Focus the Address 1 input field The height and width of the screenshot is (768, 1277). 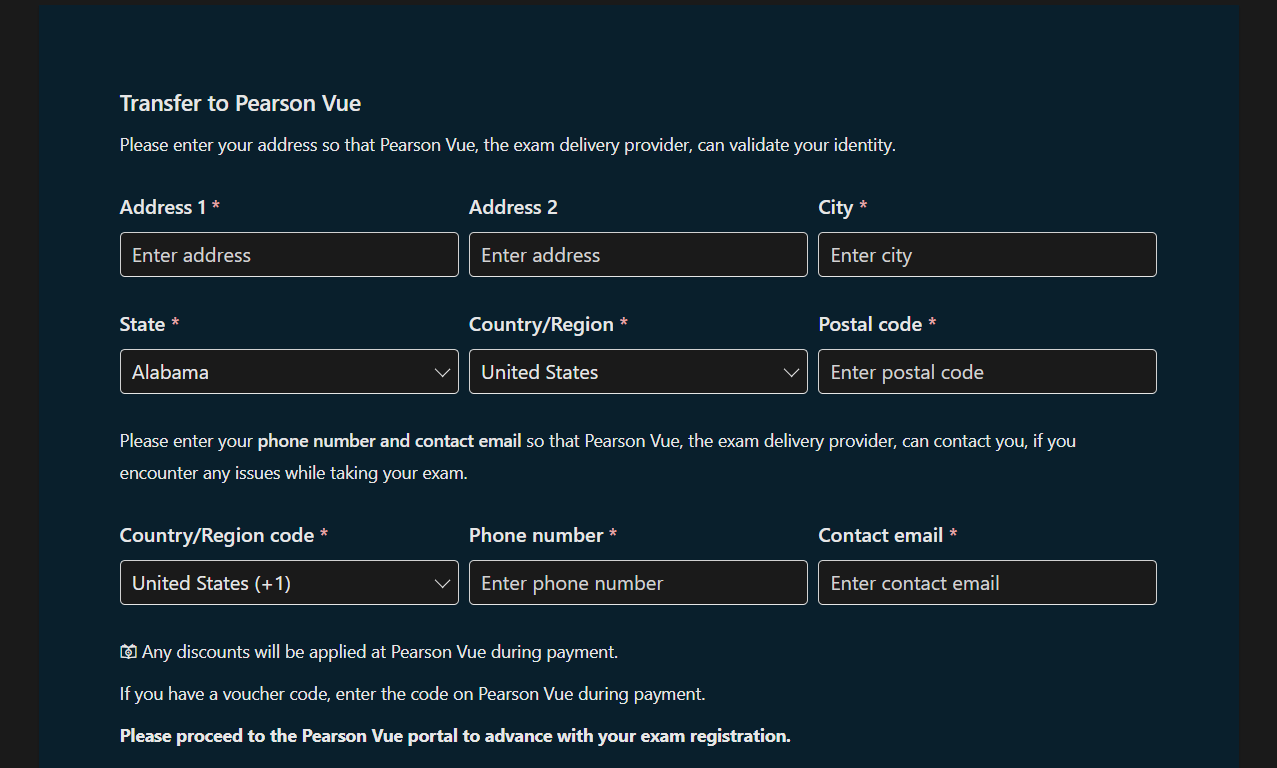click(289, 255)
